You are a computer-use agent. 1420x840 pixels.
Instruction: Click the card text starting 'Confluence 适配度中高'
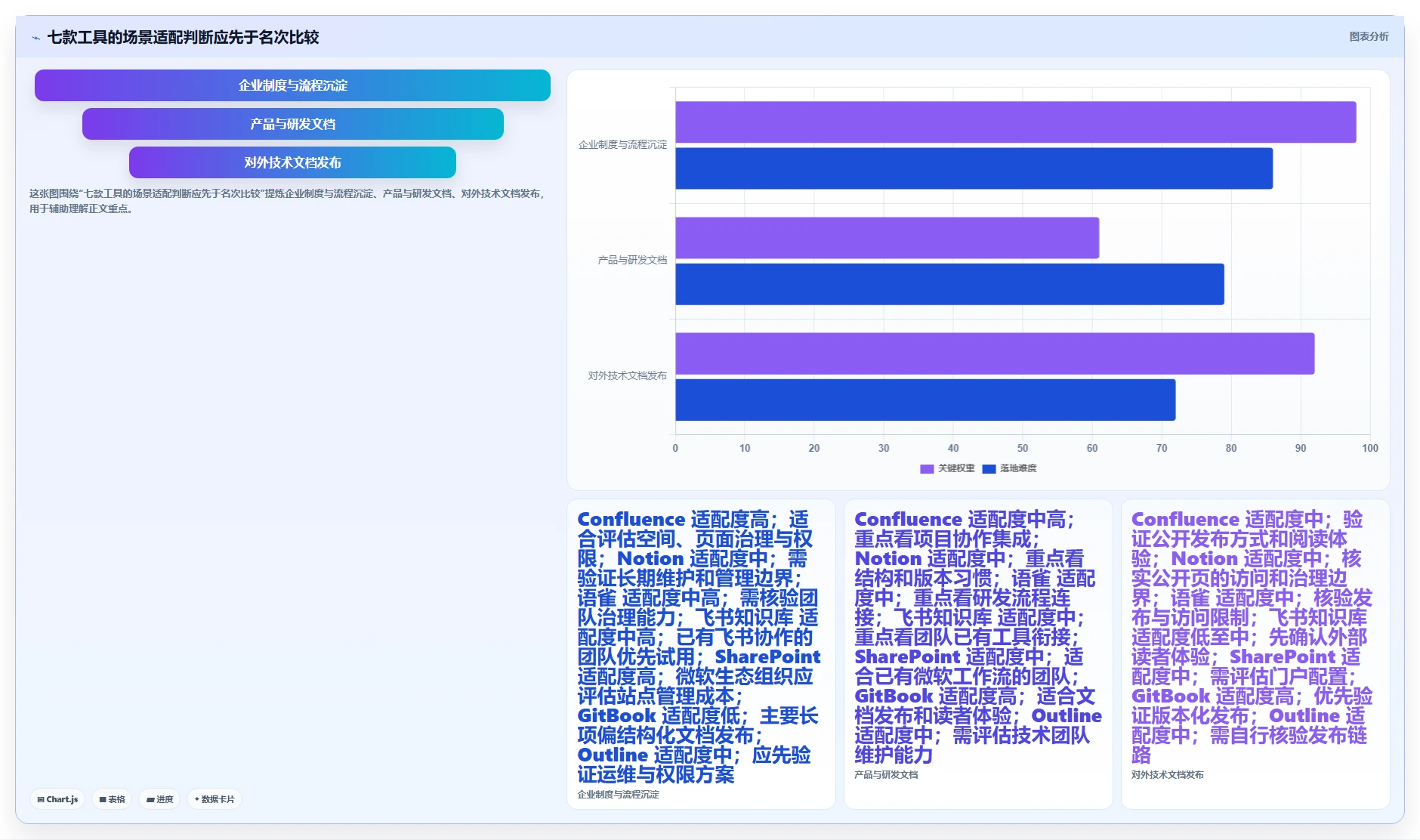[x=977, y=637]
